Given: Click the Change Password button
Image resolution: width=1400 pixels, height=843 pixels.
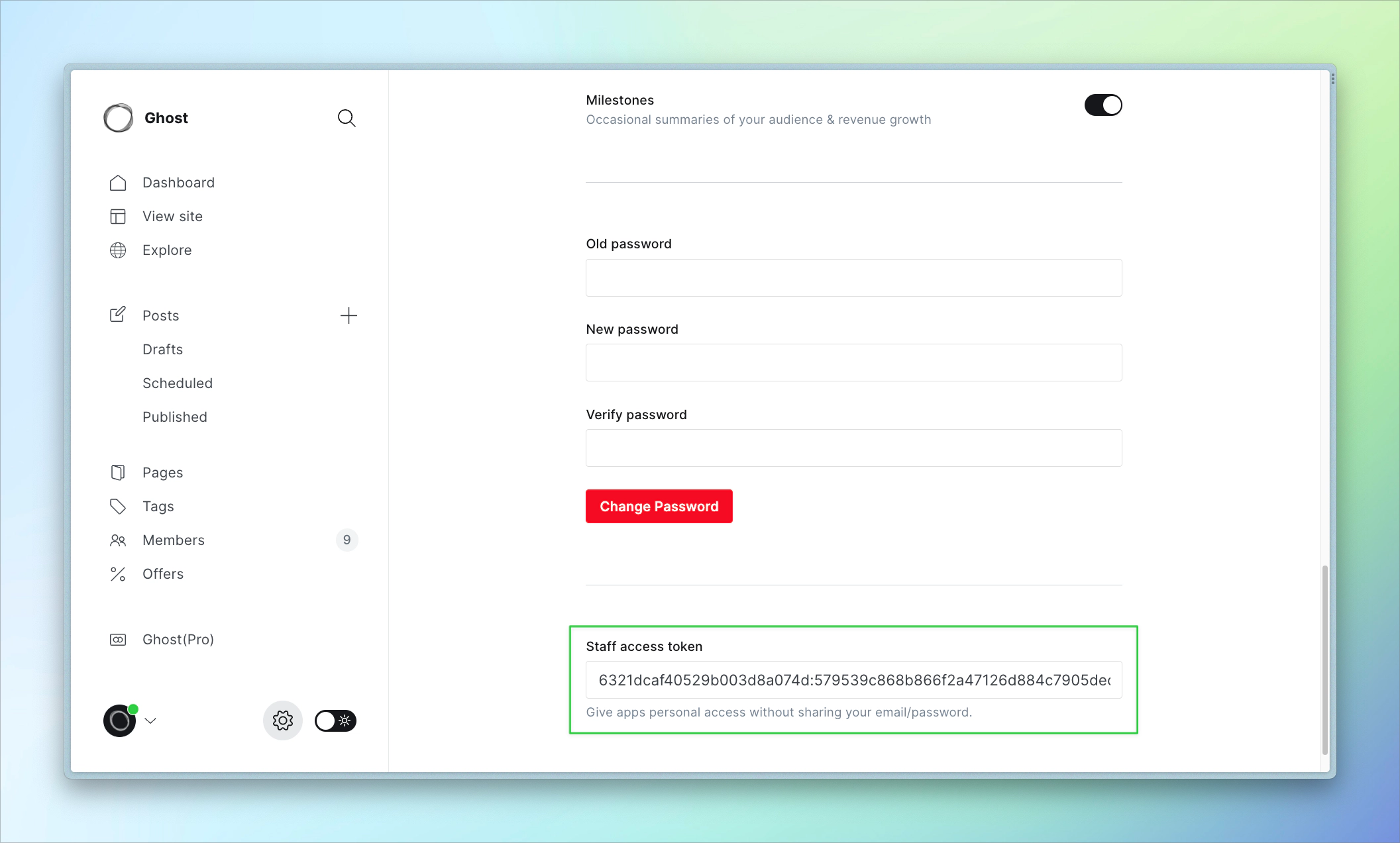Looking at the screenshot, I should [659, 507].
